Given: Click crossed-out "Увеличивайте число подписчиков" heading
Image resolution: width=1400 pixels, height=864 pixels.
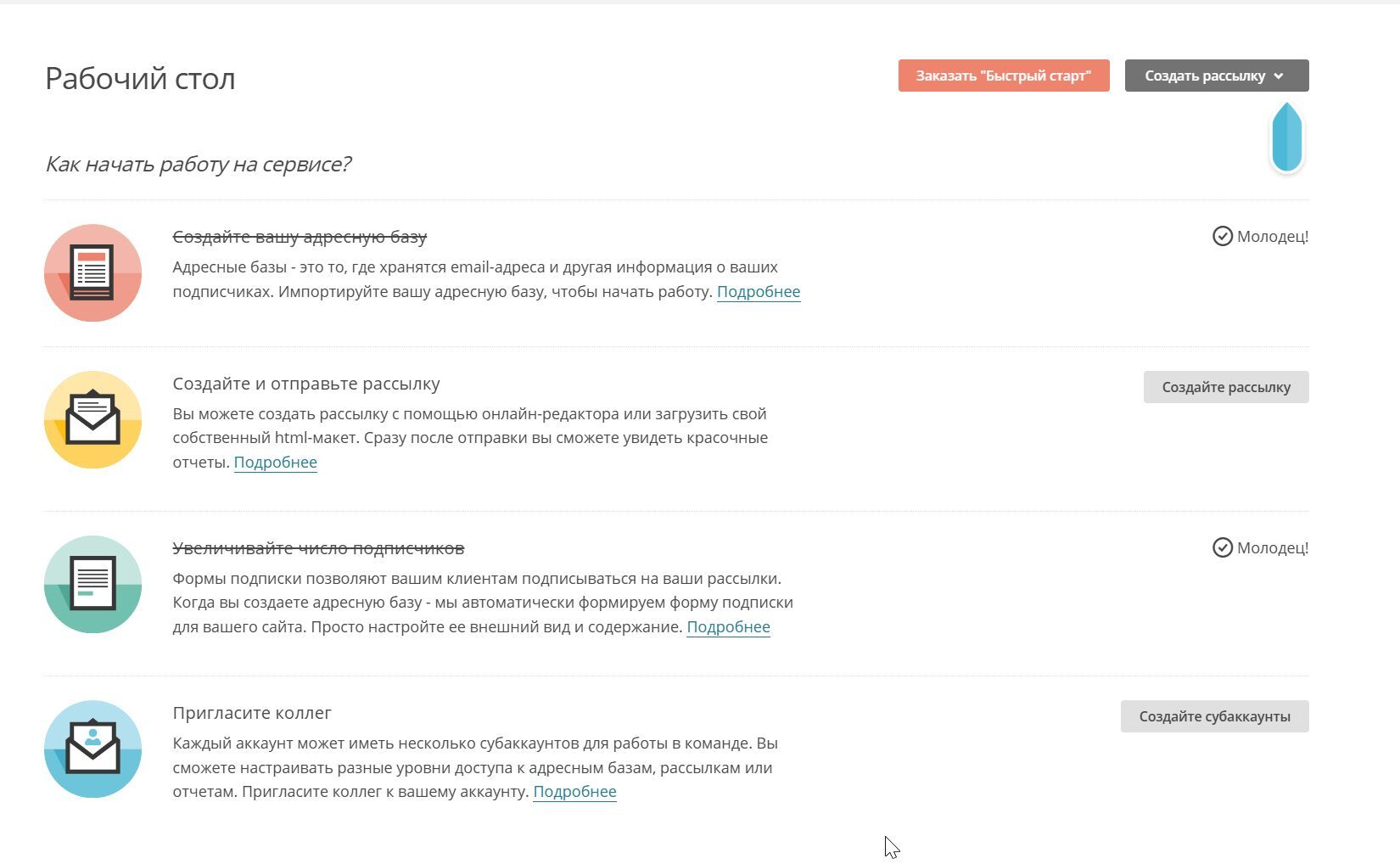Looking at the screenshot, I should [318, 548].
